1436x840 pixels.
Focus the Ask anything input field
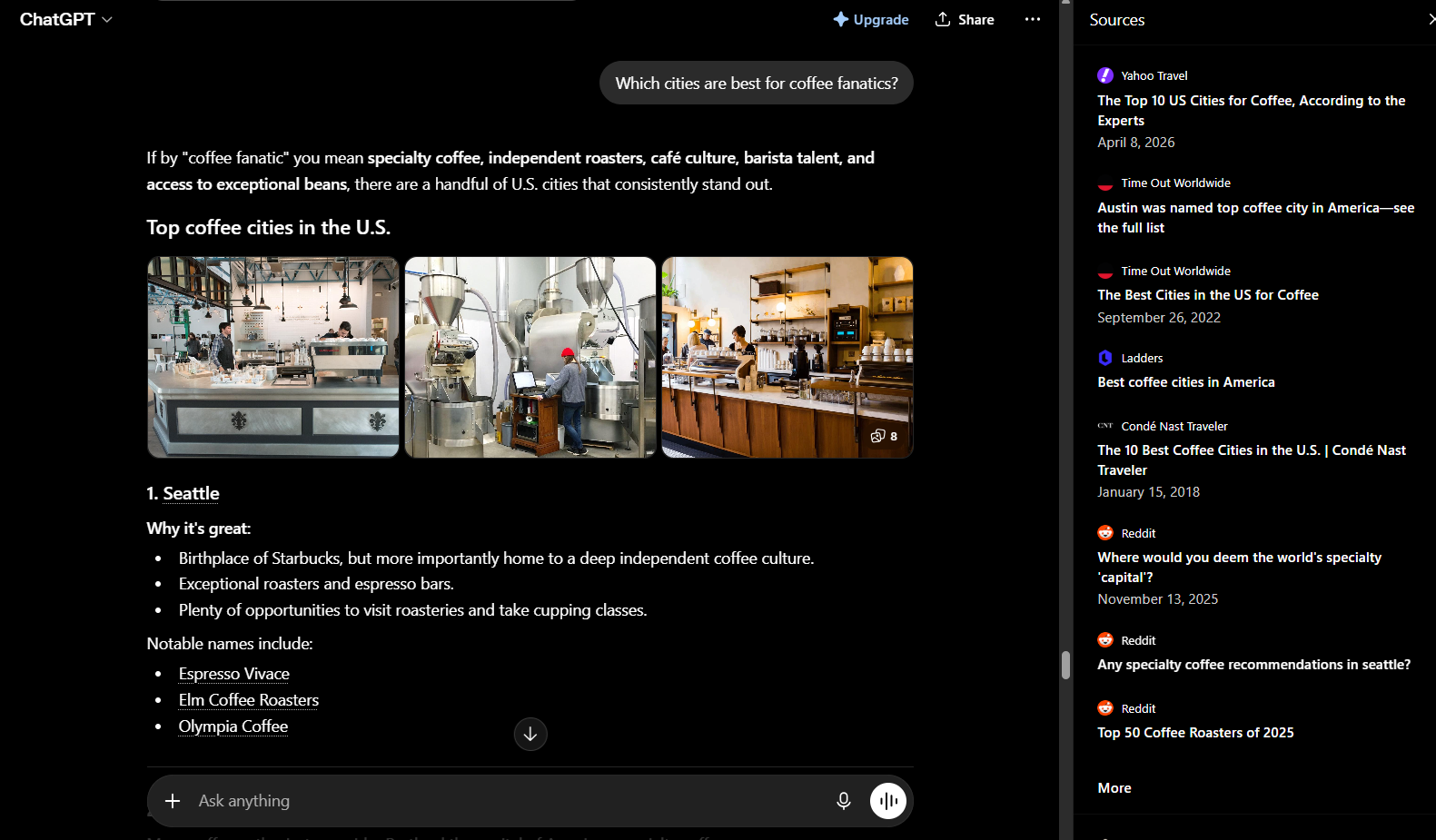click(509, 801)
